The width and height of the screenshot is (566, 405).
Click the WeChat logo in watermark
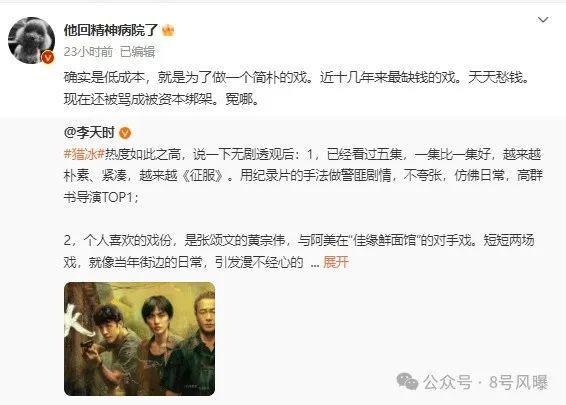click(407, 382)
